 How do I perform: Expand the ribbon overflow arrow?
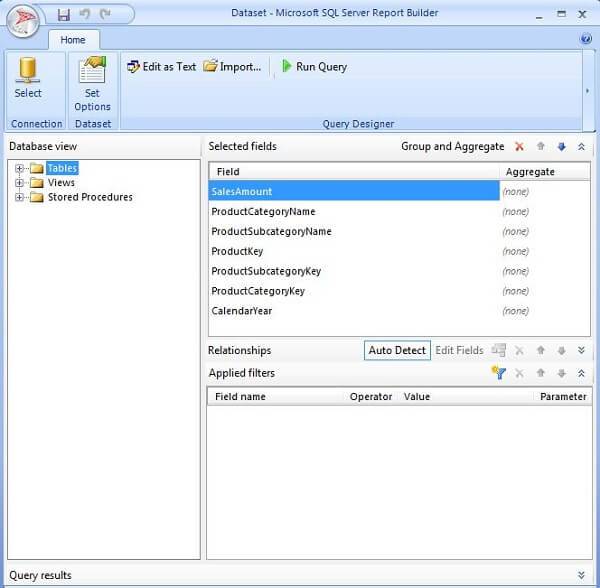tap(587, 91)
